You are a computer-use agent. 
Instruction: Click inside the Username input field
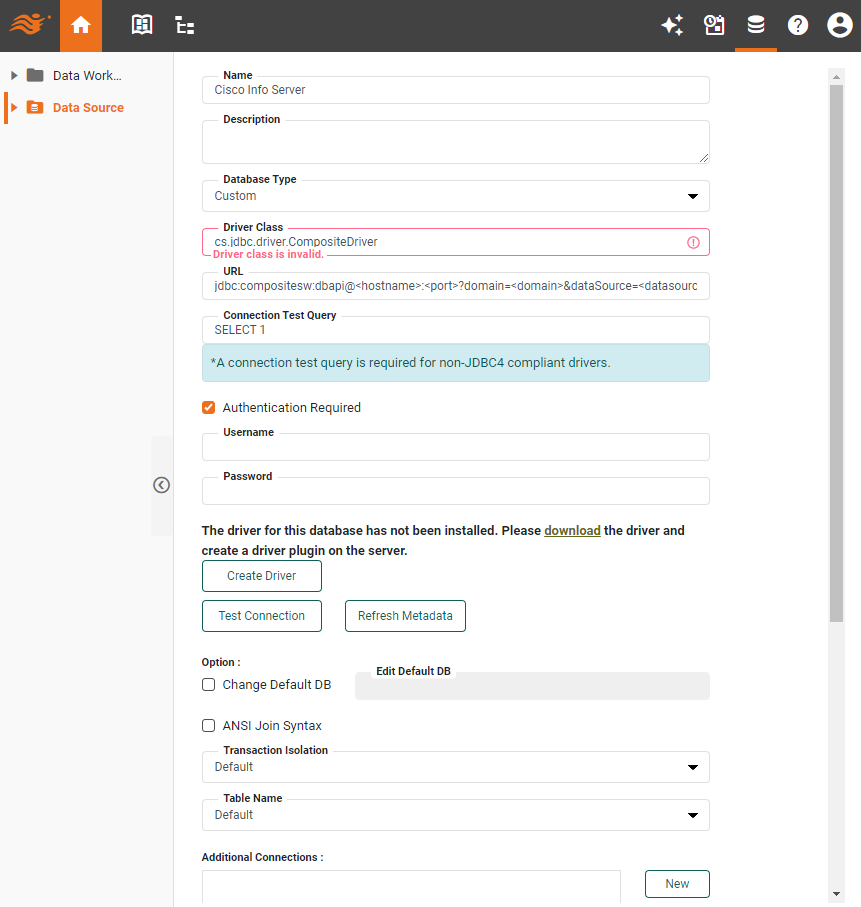click(x=455, y=446)
